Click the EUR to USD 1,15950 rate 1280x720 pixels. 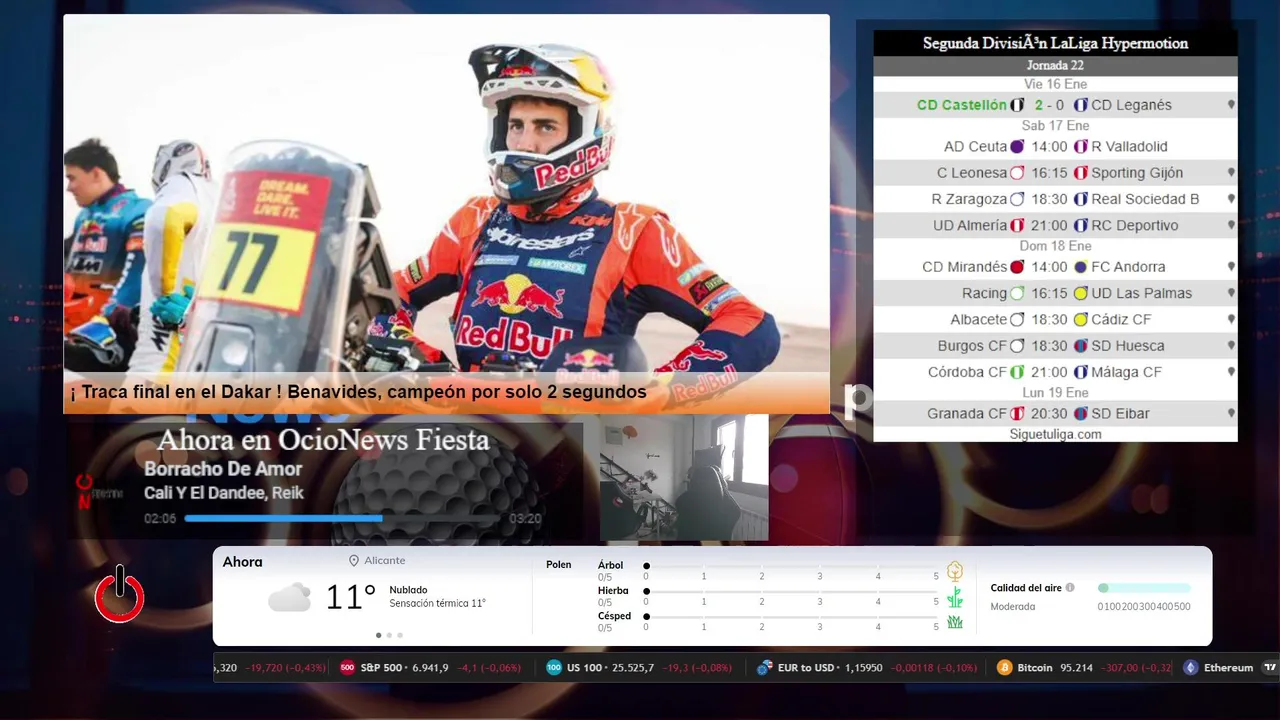pyautogui.click(x=861, y=668)
